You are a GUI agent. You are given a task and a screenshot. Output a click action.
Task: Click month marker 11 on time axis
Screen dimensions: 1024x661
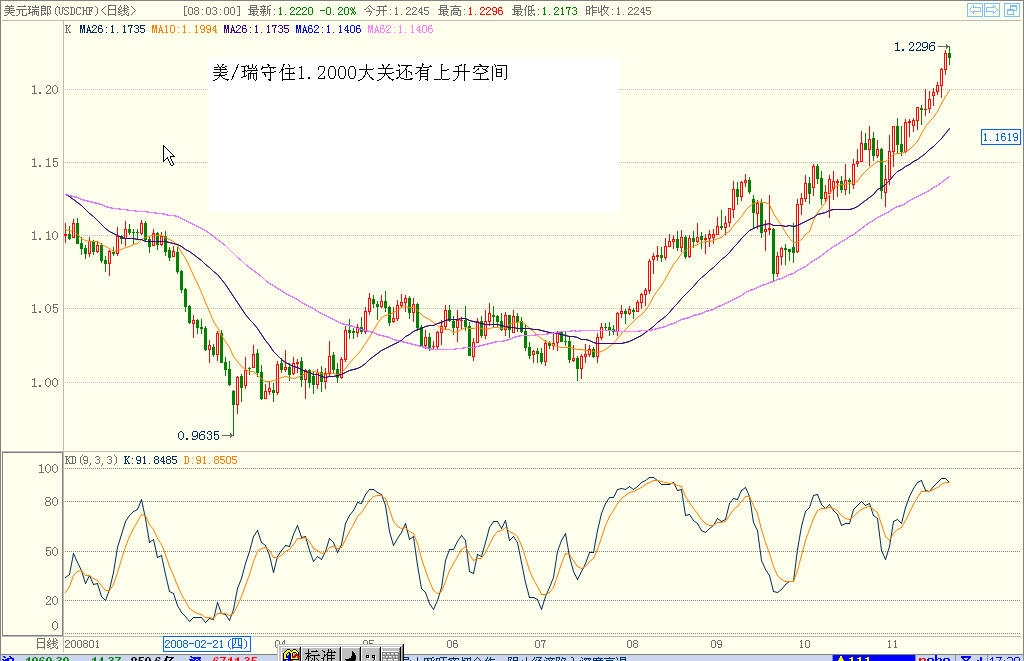click(x=892, y=644)
